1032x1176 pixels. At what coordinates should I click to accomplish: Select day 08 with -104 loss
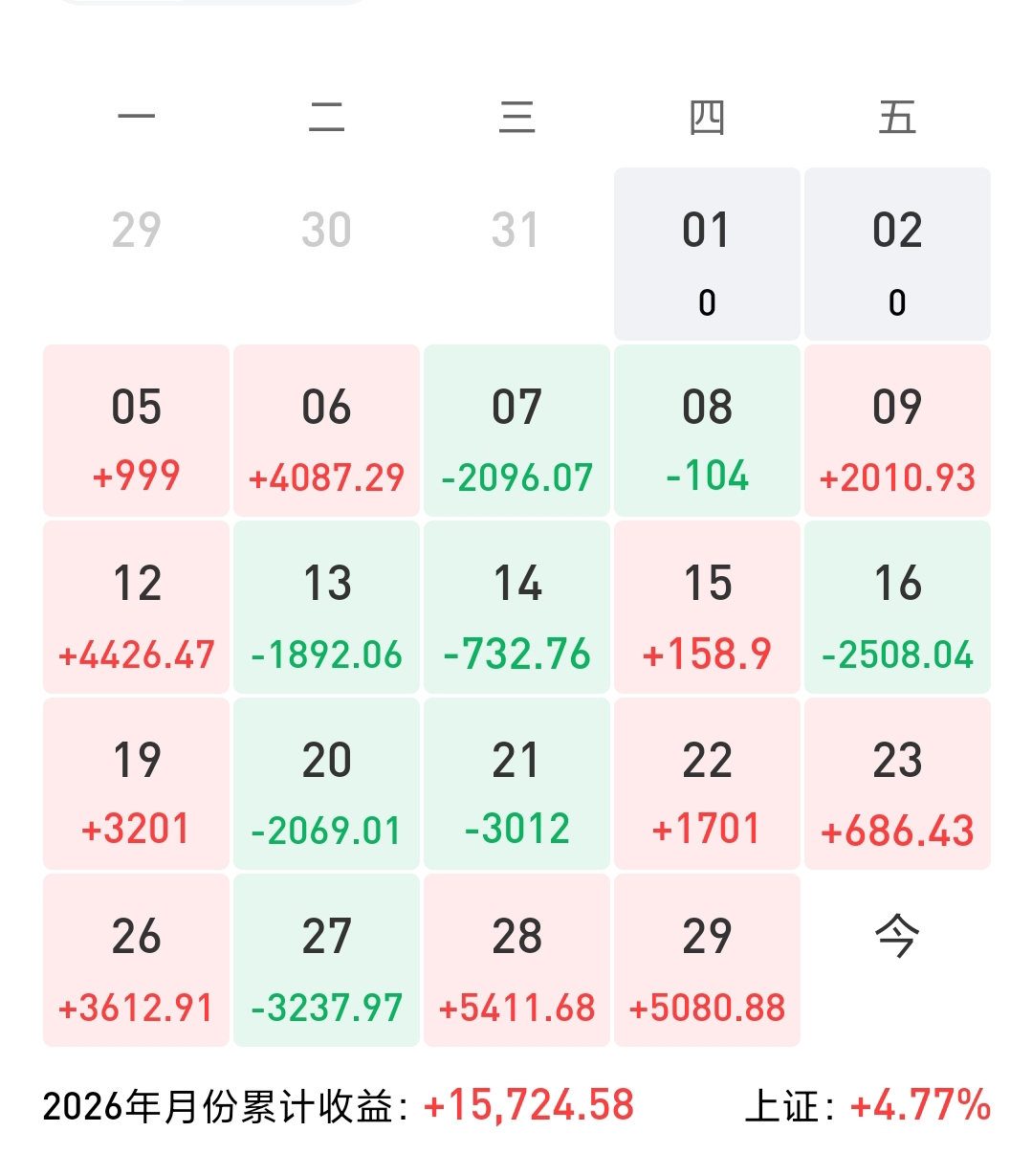coord(707,431)
